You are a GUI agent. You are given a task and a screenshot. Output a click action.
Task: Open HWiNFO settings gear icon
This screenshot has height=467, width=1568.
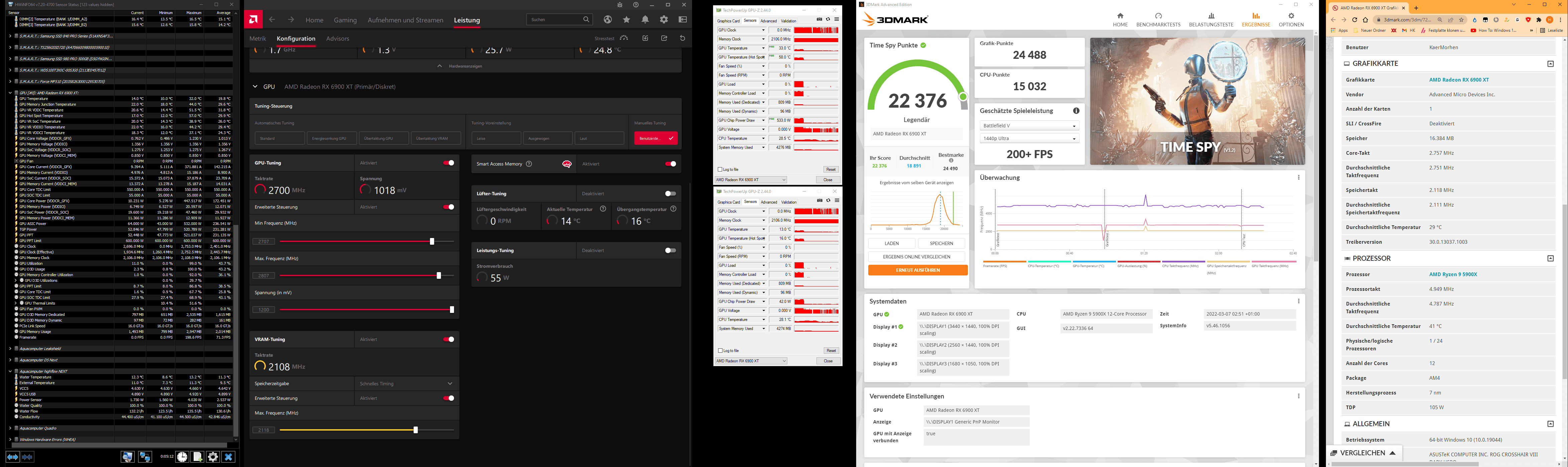213,457
